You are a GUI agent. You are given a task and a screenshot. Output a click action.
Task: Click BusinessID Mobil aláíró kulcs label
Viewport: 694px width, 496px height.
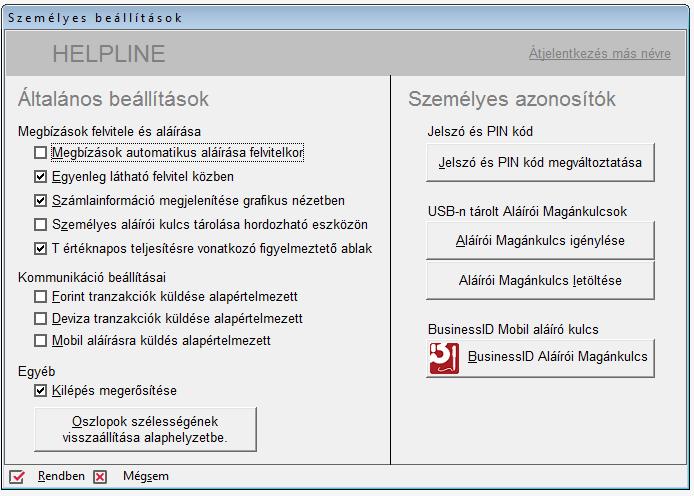[x=513, y=329]
